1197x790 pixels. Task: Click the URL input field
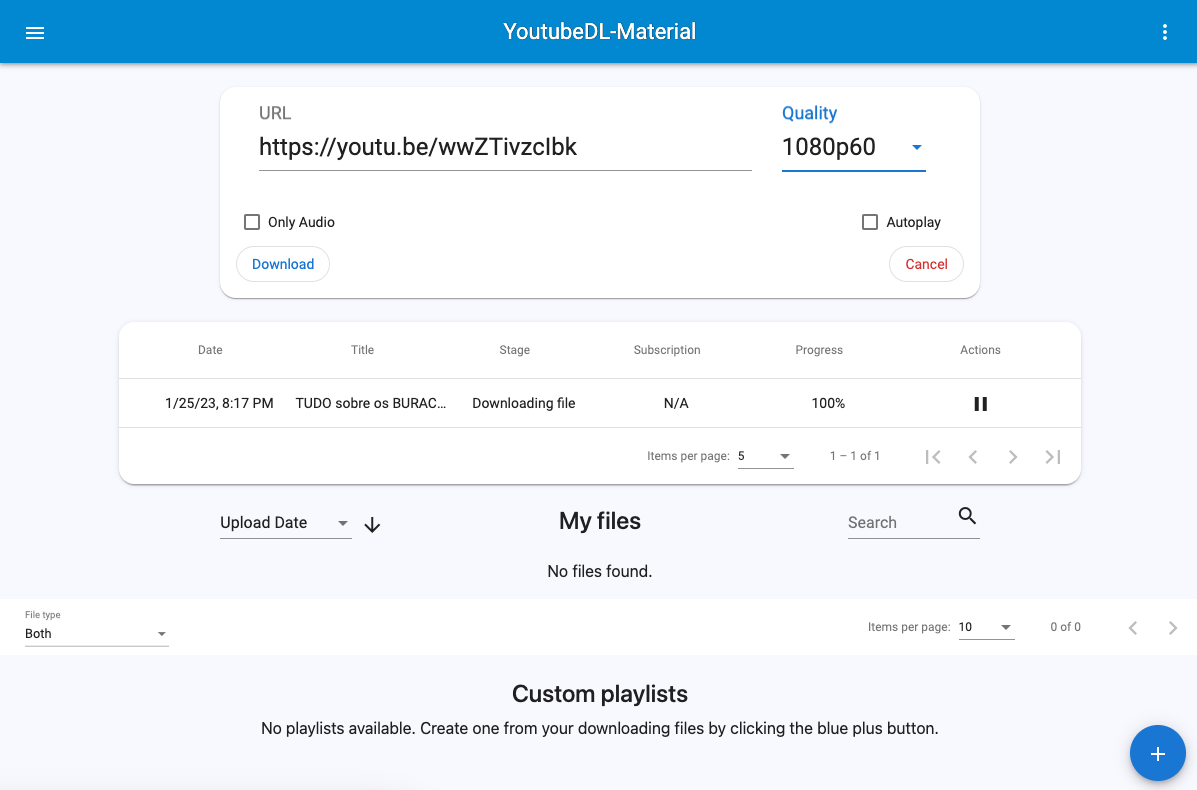pos(504,147)
